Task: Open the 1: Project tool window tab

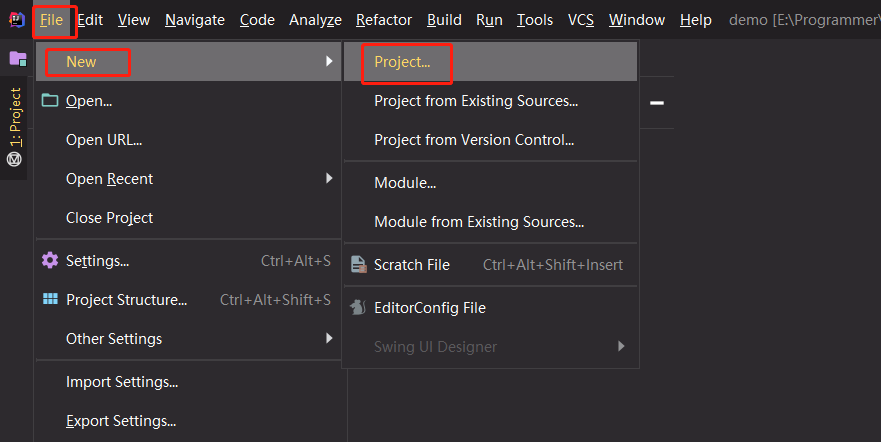Action: tap(15, 118)
